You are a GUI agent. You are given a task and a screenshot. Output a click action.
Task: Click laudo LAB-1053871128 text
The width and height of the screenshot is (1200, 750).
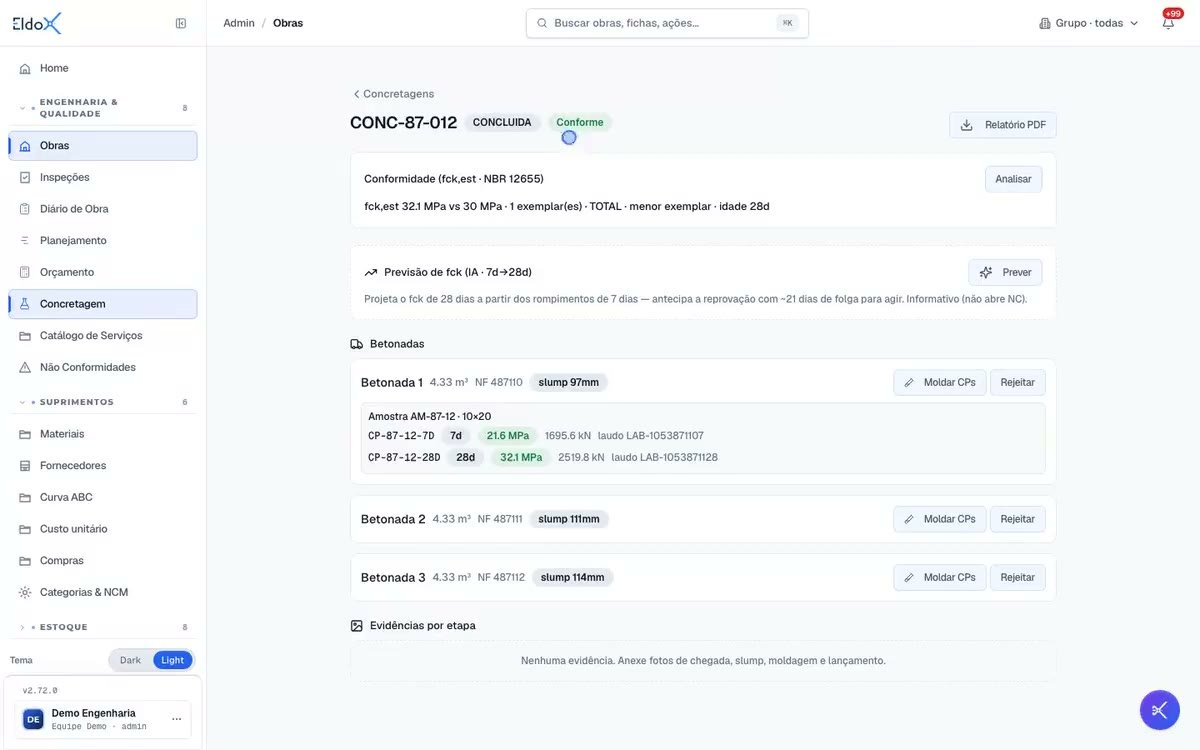[x=665, y=458]
